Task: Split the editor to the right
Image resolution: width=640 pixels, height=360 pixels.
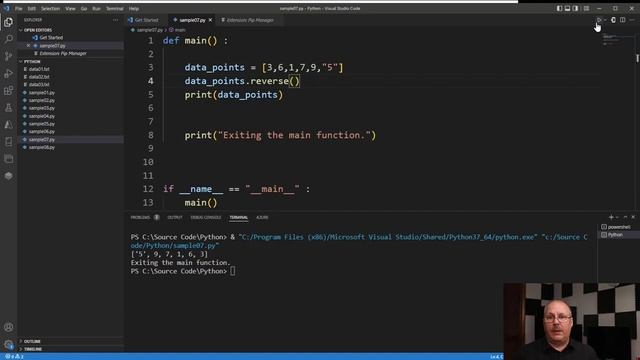Action: (622, 20)
